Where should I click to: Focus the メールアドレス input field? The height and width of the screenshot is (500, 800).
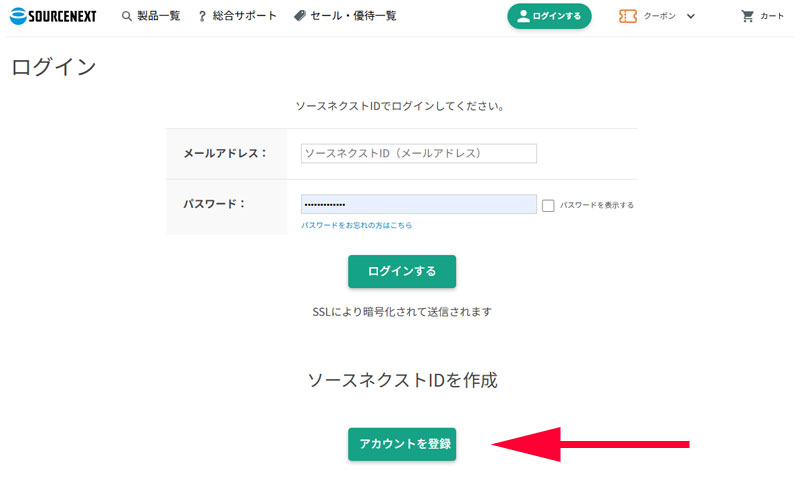pos(418,153)
